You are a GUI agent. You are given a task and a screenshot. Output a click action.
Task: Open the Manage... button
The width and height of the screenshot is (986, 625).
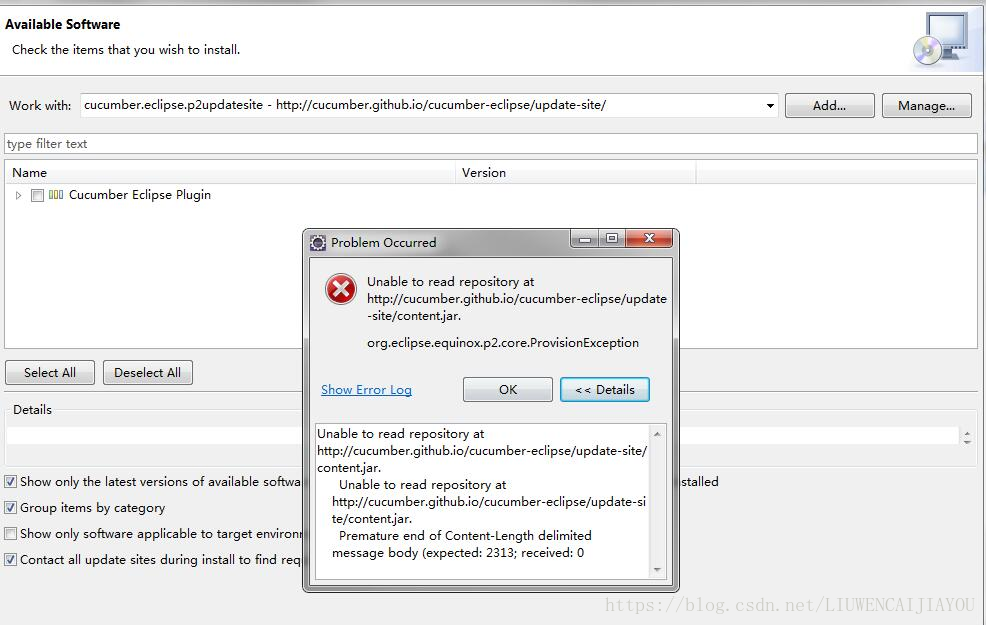pyautogui.click(x=926, y=106)
